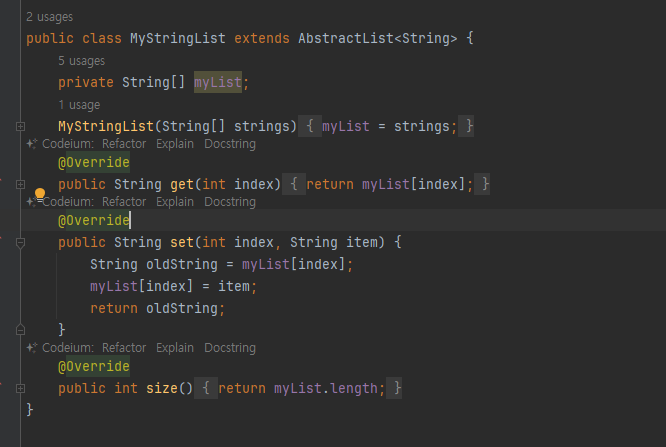Click 'oldString' in the declaration line
The width and height of the screenshot is (666, 447).
coord(181,265)
